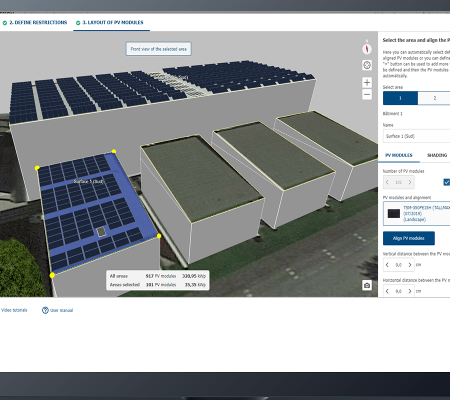This screenshot has width=450, height=400.
Task: Click the 35,35 kWp selected value
Action: [x=195, y=285]
